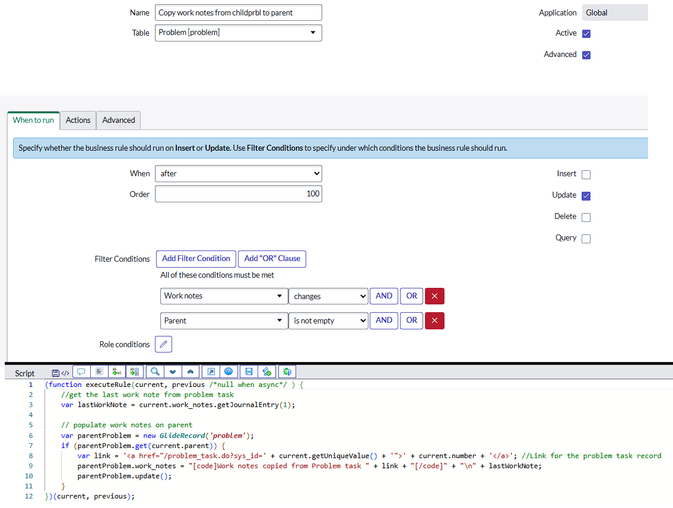The height and width of the screenshot is (508, 673).
Task: Click OR button on Work notes row
Action: pyautogui.click(x=412, y=296)
